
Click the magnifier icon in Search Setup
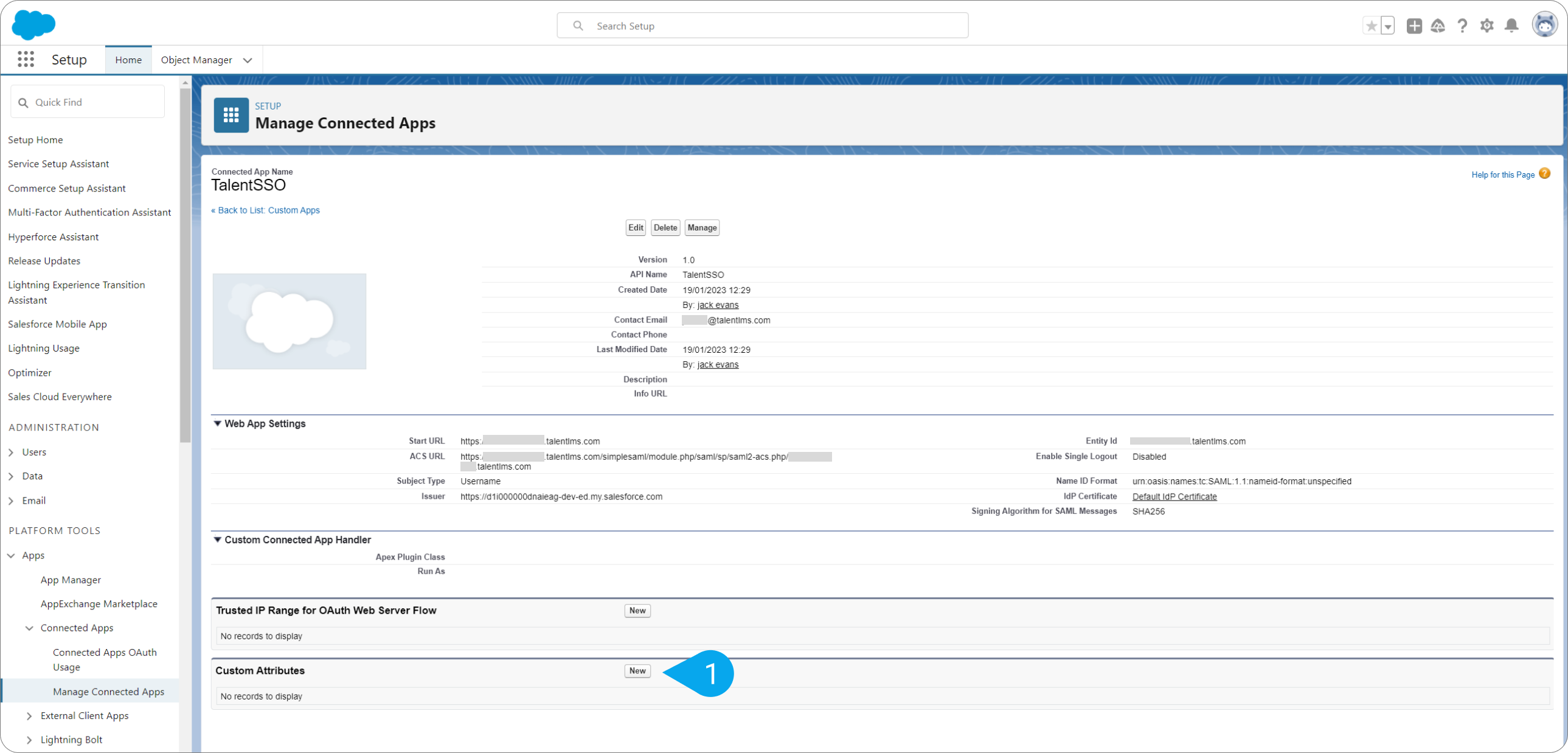tap(578, 26)
